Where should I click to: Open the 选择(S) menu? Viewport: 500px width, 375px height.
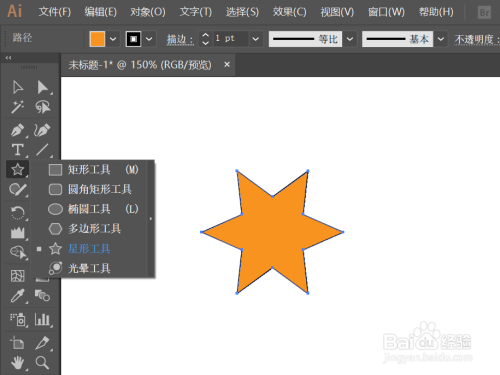(242, 12)
